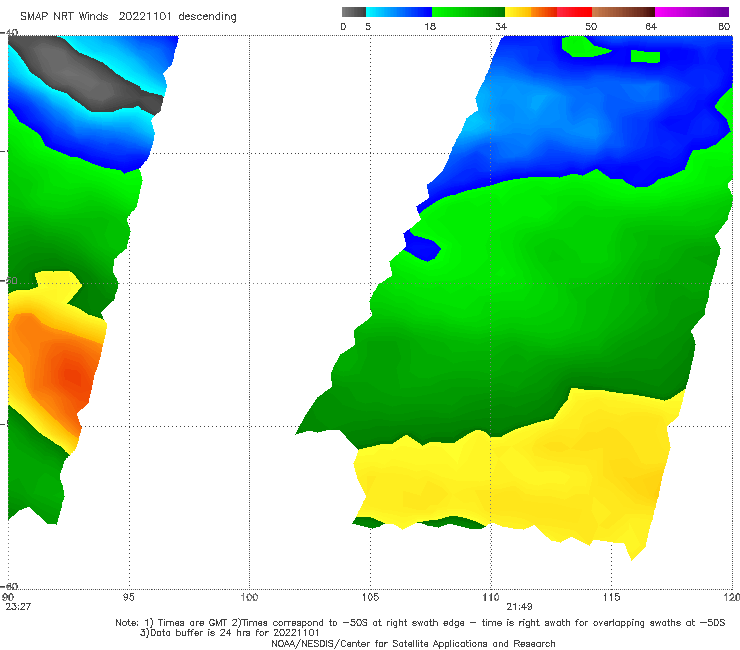
Task: Click the blue segment of the wind color bar
Action: click(x=399, y=12)
